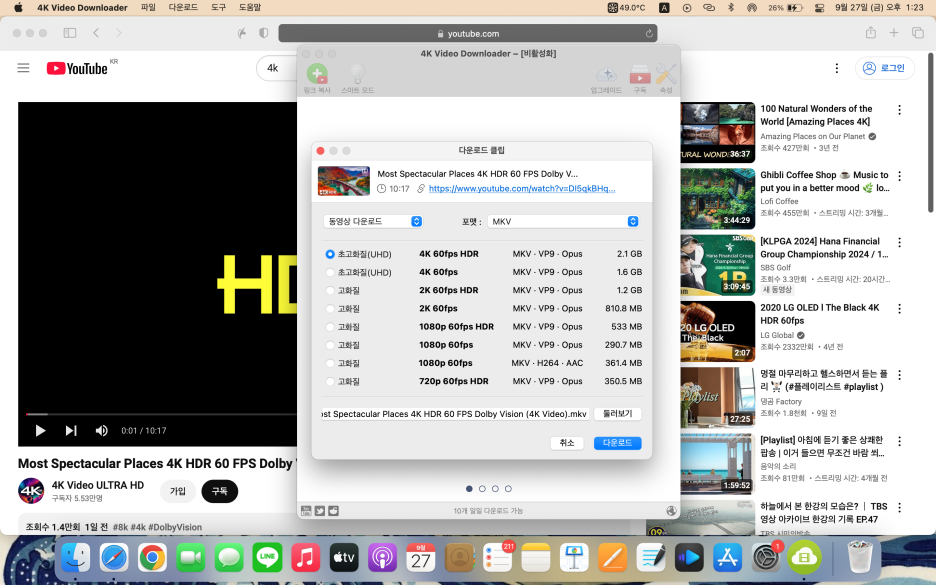Click the YouTube icon in the downloader footer
Screen dimensions: 936x585
pyautogui.click(x=306, y=510)
